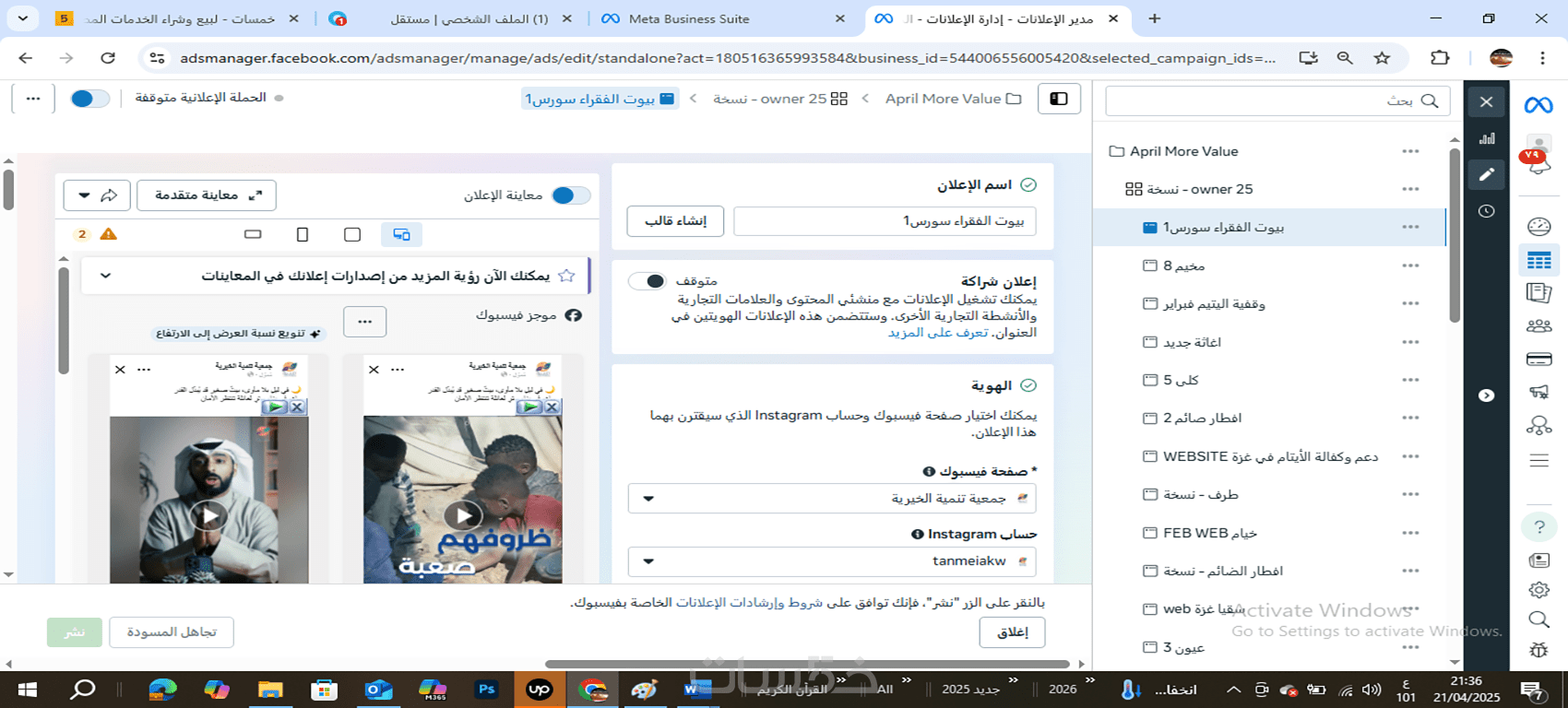Switch to the Meta Business Suite tab
This screenshot has height=708, width=1568.
pos(721,18)
